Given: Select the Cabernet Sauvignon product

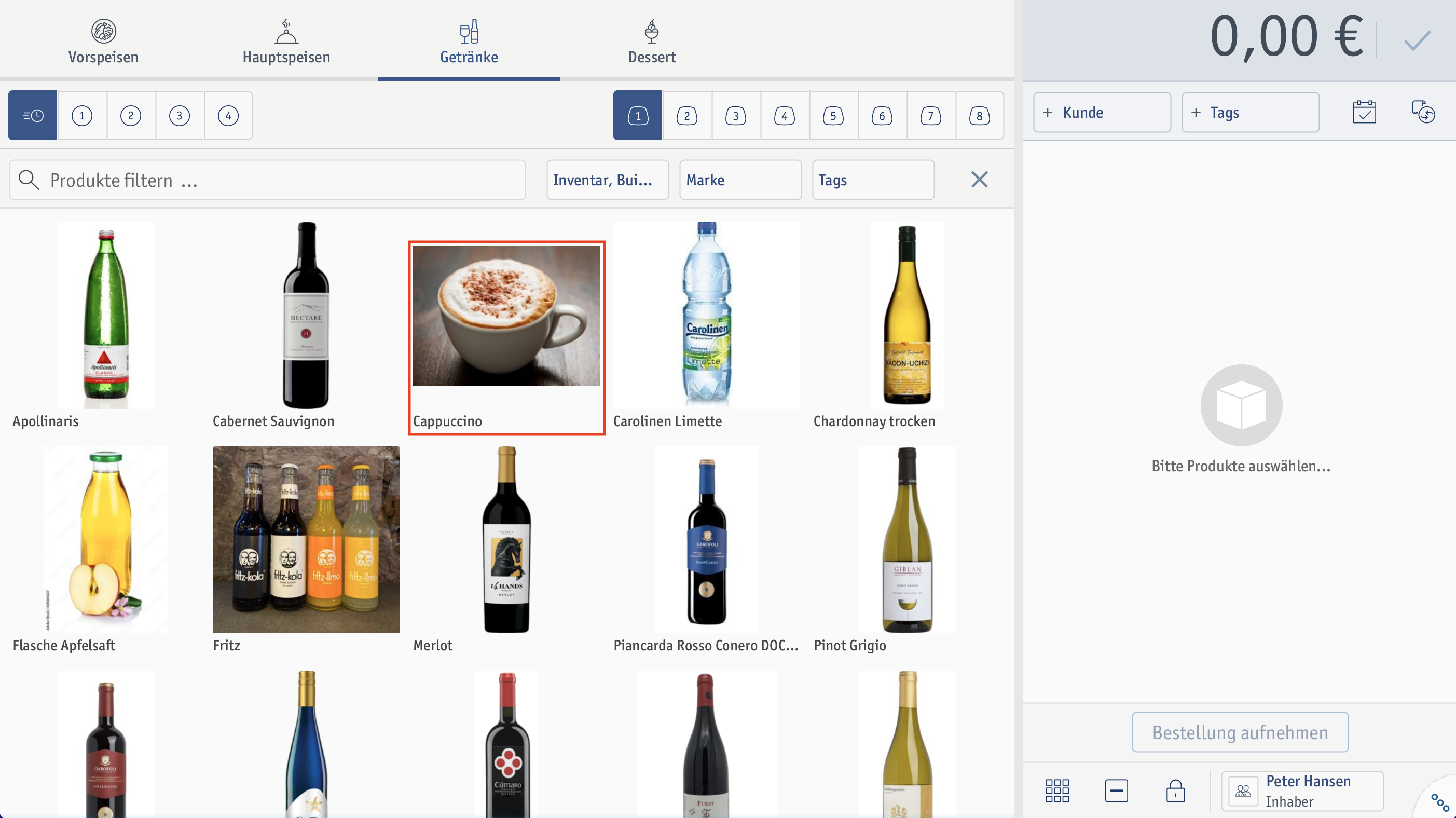Looking at the screenshot, I should point(306,326).
